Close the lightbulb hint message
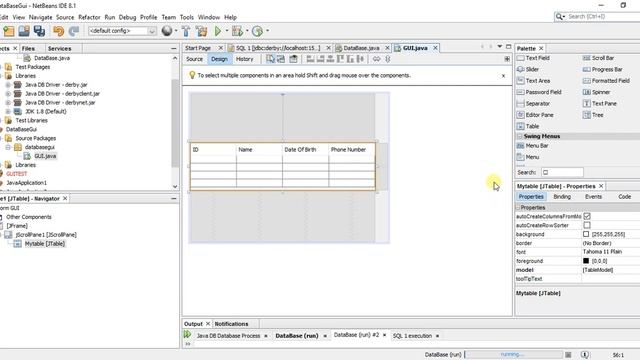Image resolution: width=640 pixels, height=360 pixels. (x=503, y=76)
